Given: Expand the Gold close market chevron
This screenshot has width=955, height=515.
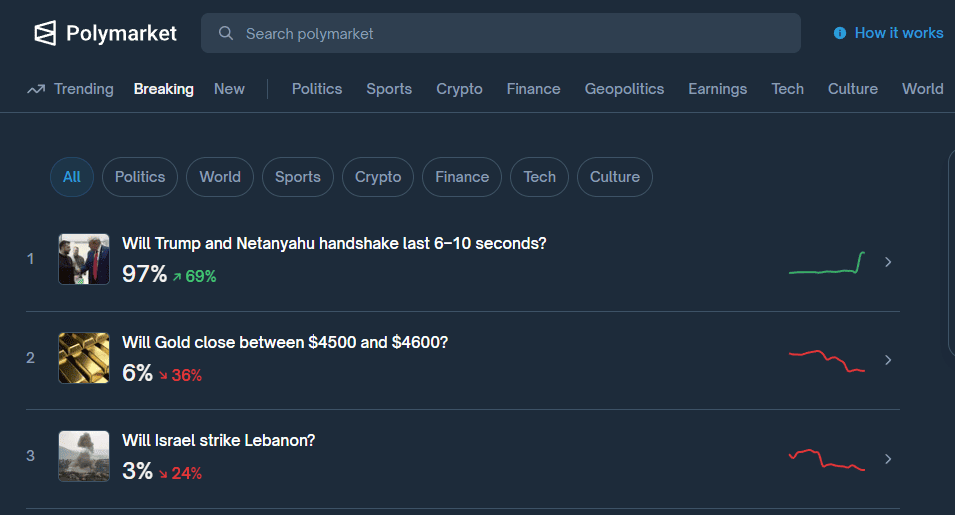Looking at the screenshot, I should point(888,360).
